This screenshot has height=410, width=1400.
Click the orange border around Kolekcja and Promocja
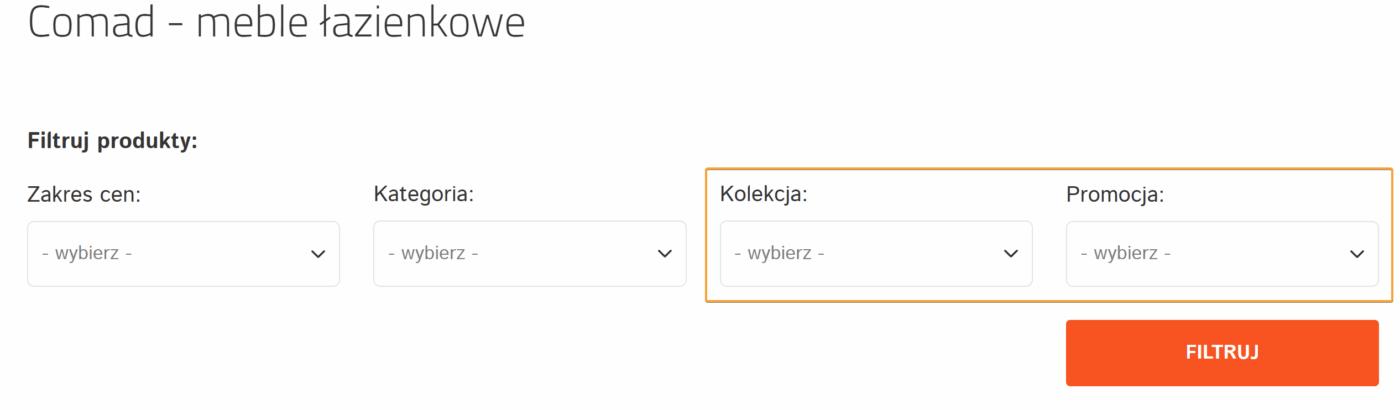tap(1049, 169)
